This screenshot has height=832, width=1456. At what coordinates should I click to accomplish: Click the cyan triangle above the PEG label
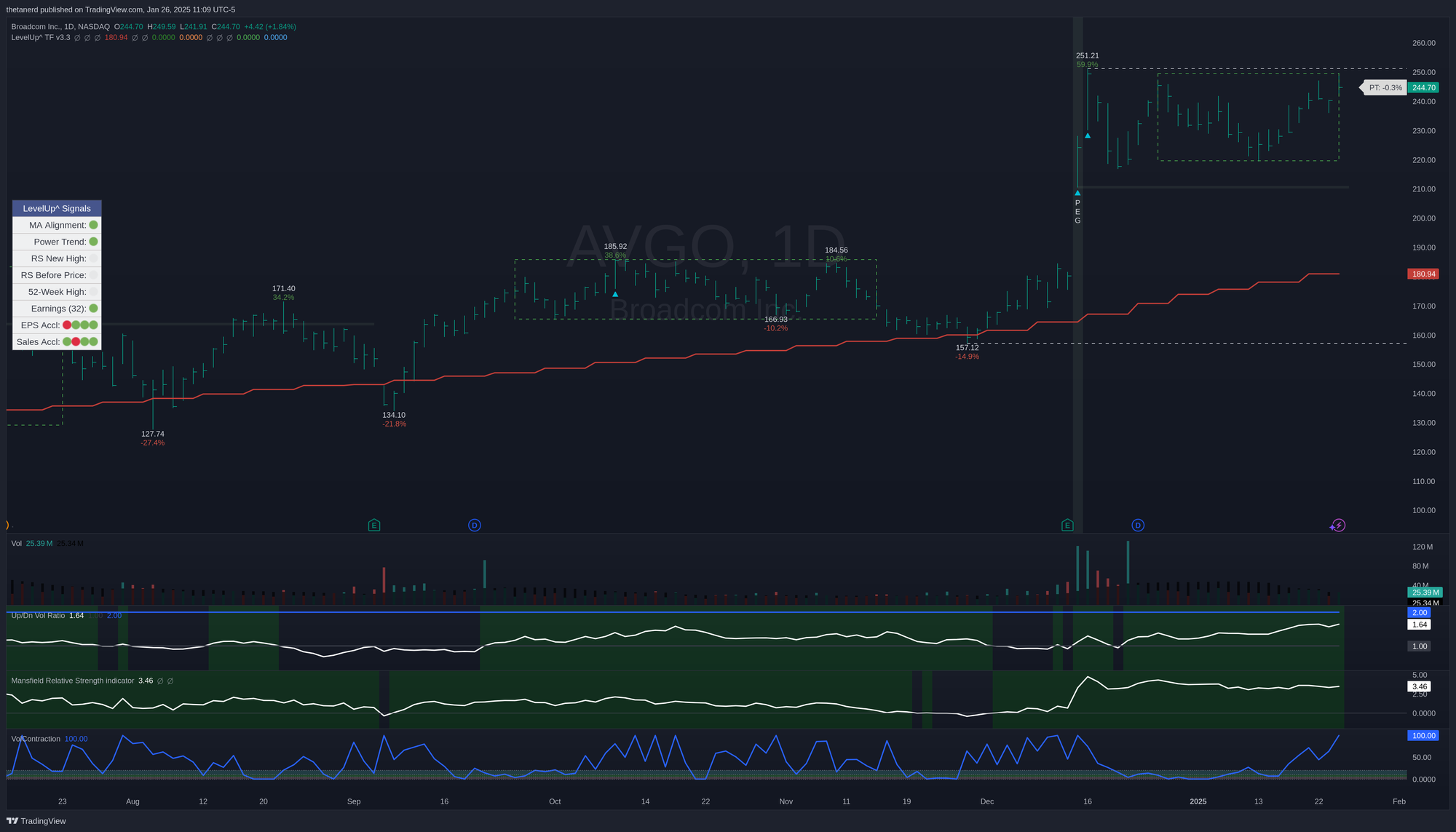coord(1077,193)
